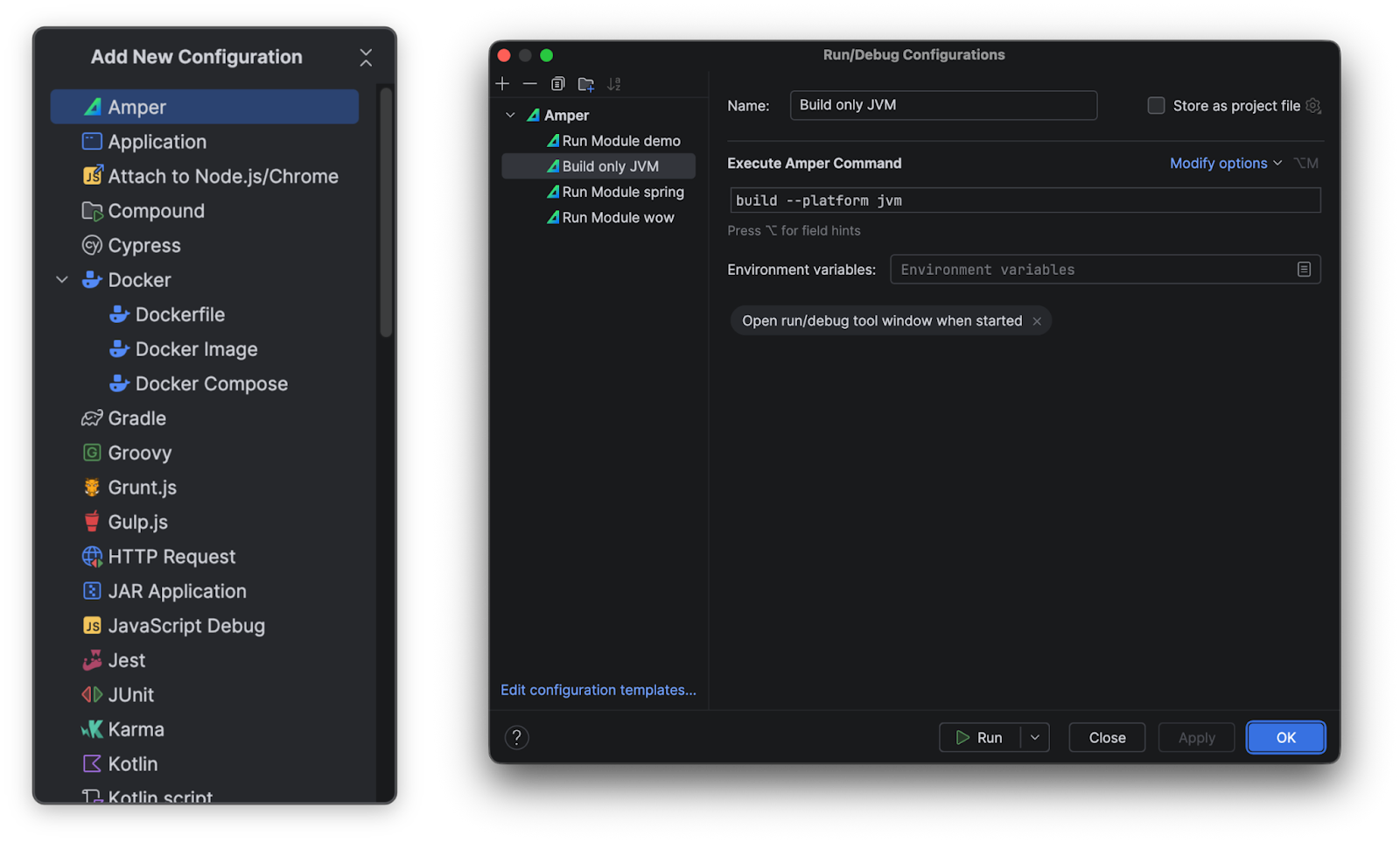Click the New Folder icon in toolbar

[x=586, y=84]
